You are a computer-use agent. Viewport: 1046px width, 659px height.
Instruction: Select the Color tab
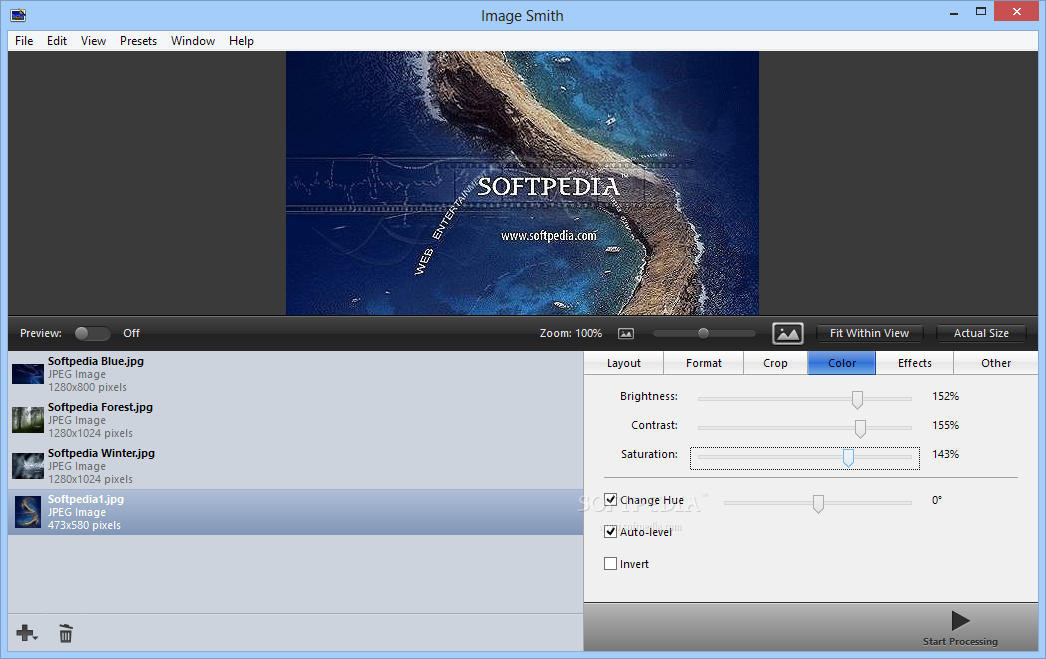[842, 363]
